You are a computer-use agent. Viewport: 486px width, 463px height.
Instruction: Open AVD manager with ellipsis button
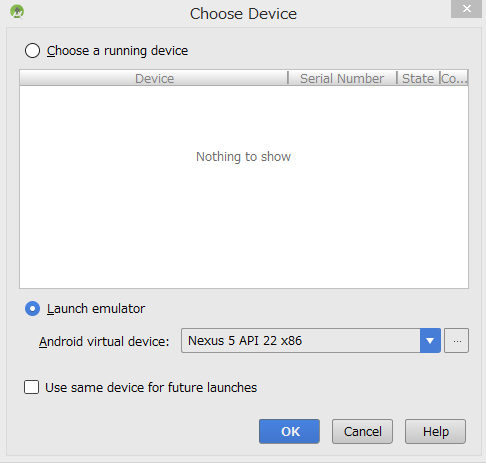[x=457, y=341]
